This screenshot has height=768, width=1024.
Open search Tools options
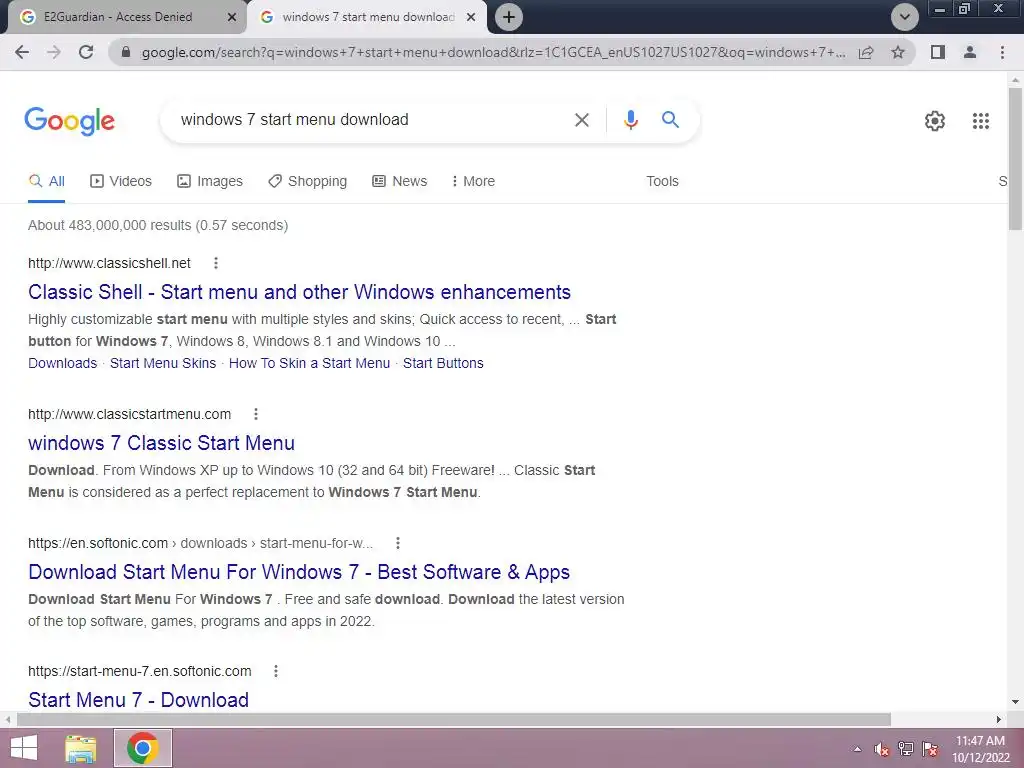pyautogui.click(x=662, y=182)
